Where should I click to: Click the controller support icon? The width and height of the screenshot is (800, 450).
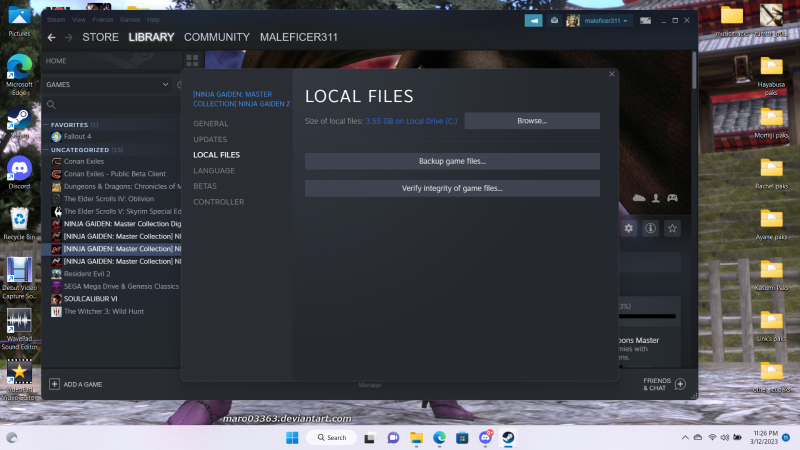coord(672,198)
